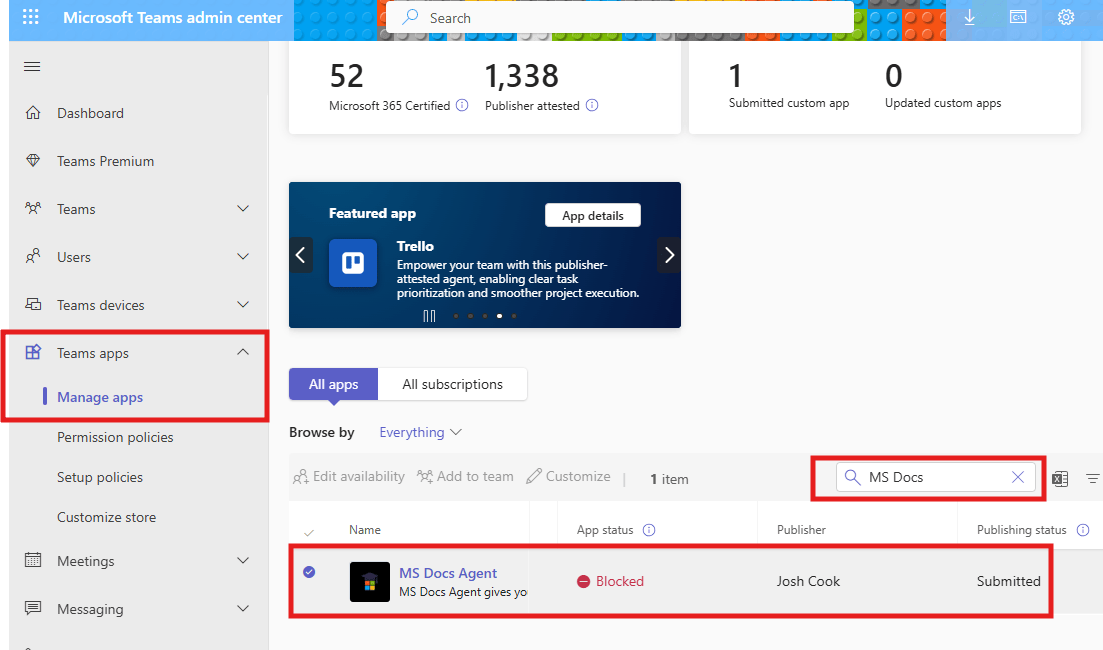Screen dimensions: 1103x650
Task: Collapse the Teams apps section
Action: (x=243, y=352)
